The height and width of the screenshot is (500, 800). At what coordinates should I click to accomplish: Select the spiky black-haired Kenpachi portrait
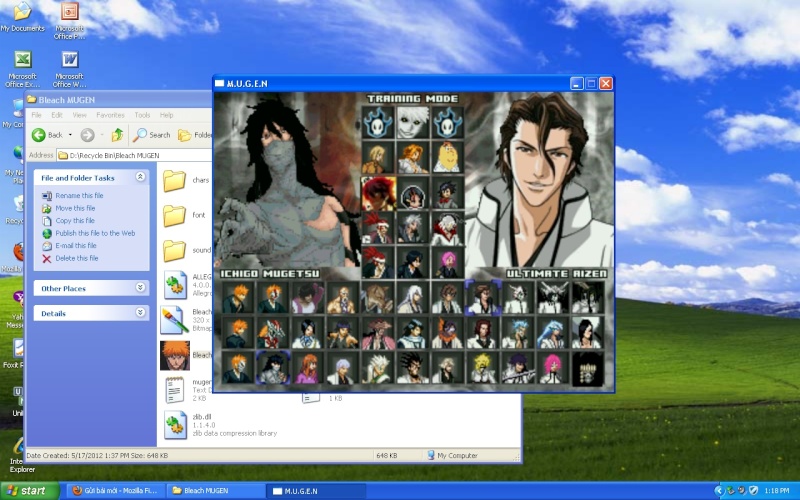tap(413, 368)
